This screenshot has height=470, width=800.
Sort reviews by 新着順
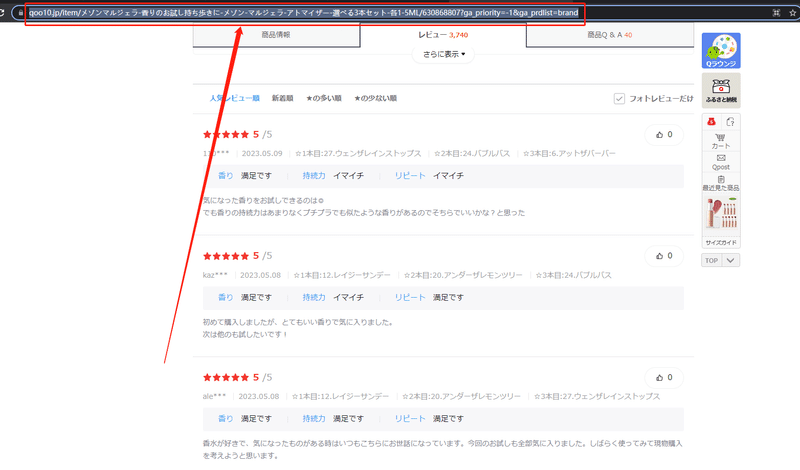click(x=282, y=98)
